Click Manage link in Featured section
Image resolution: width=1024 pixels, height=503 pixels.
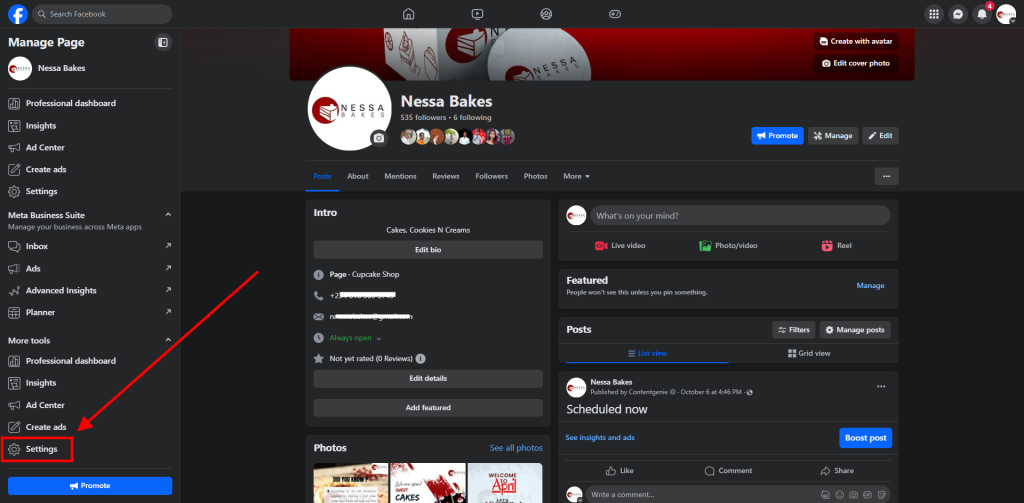[871, 285]
